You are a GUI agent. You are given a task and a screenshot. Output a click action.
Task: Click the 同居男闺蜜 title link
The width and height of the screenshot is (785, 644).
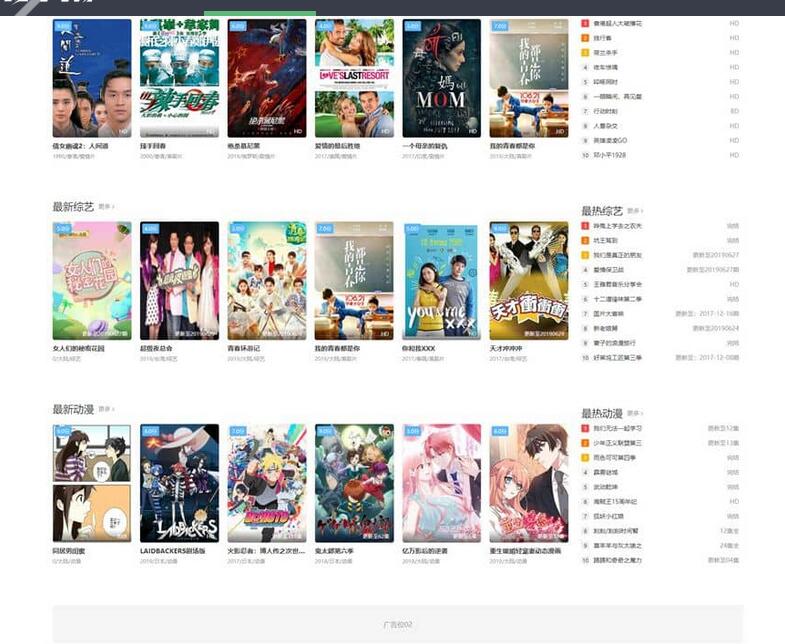[x=69, y=551]
